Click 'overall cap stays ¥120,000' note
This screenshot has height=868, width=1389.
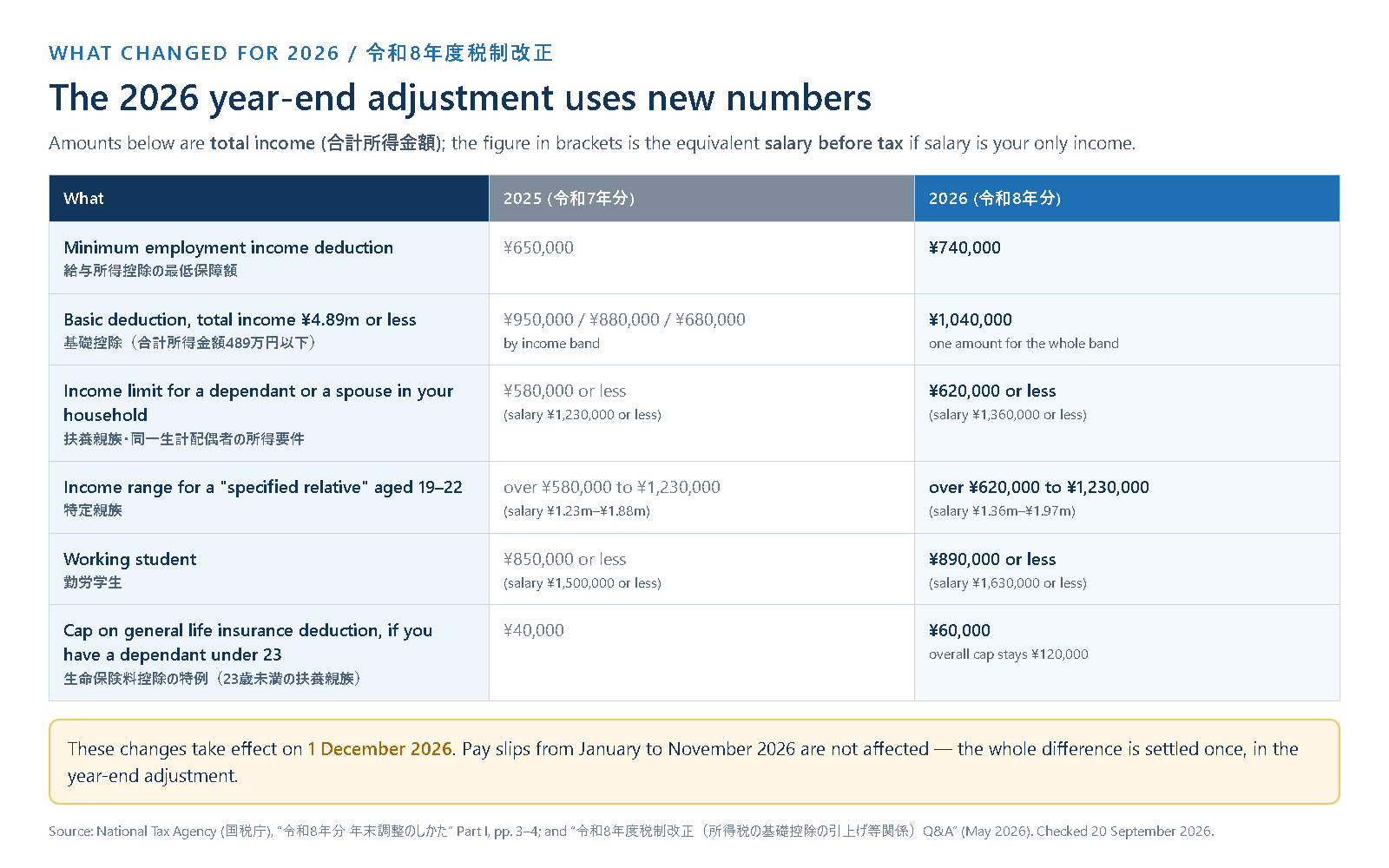coord(1008,654)
